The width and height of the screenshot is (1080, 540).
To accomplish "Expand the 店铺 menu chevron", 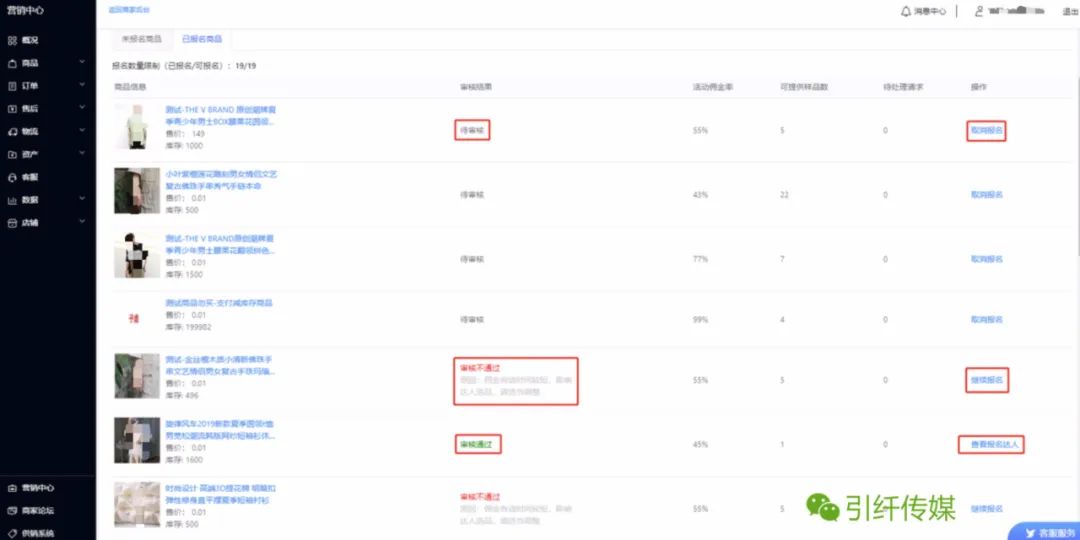I will point(82,222).
